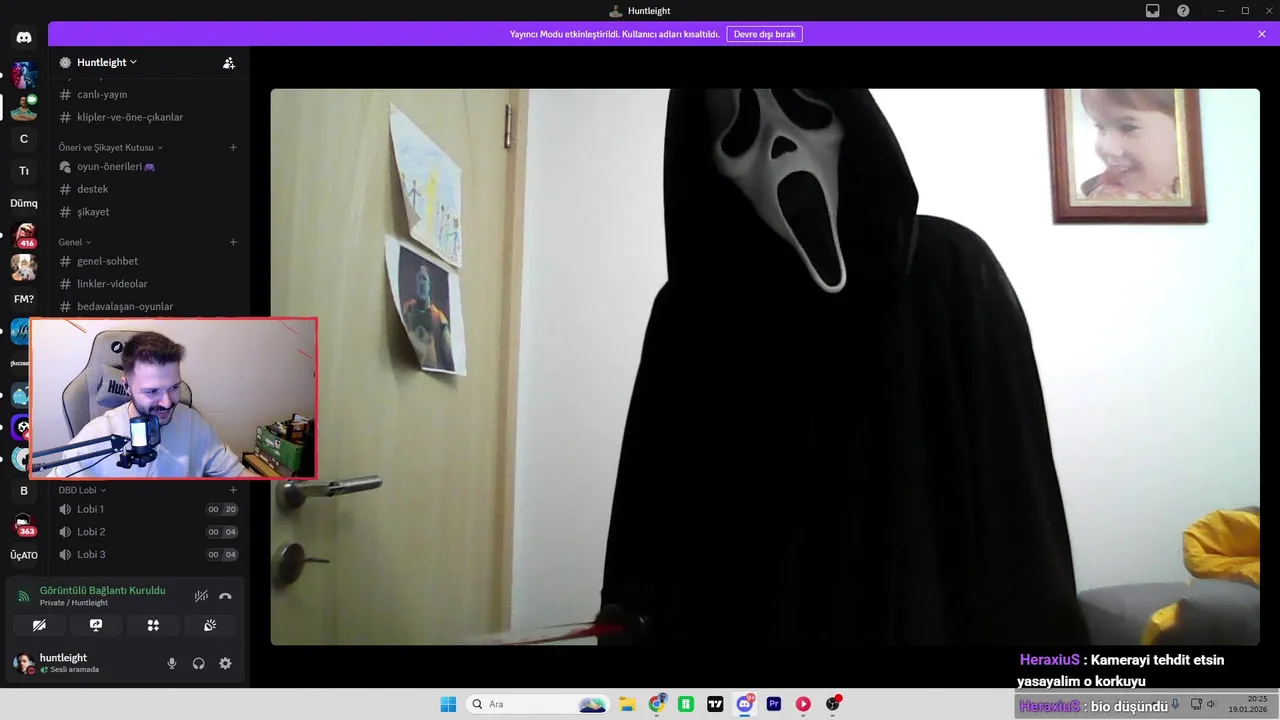The width and height of the screenshot is (1280, 720).
Task: Invite people to Huntleight server
Action: click(229, 62)
